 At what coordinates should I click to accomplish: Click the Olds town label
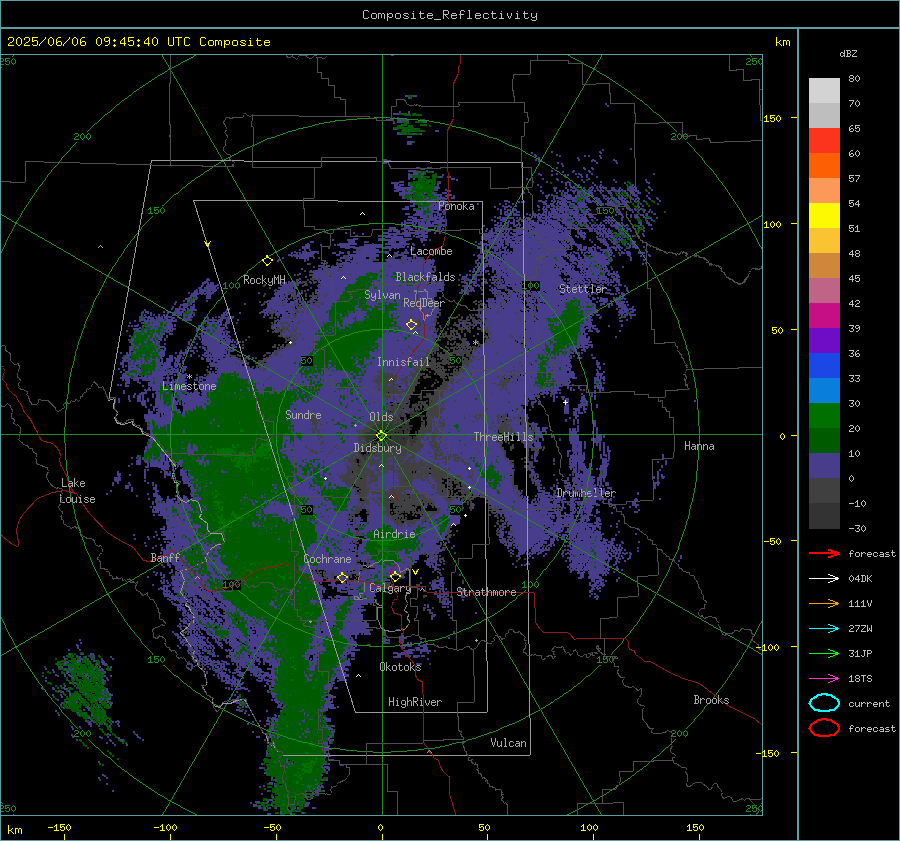pyautogui.click(x=381, y=417)
